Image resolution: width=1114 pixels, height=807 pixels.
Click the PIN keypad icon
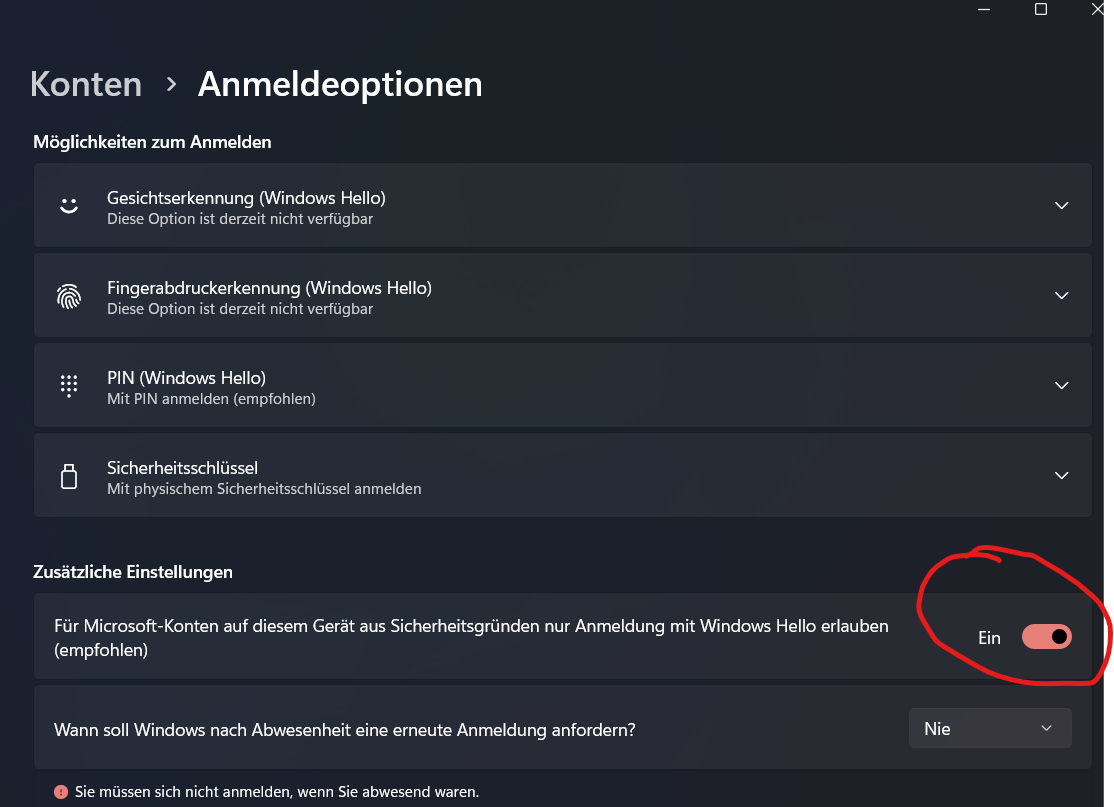68,385
